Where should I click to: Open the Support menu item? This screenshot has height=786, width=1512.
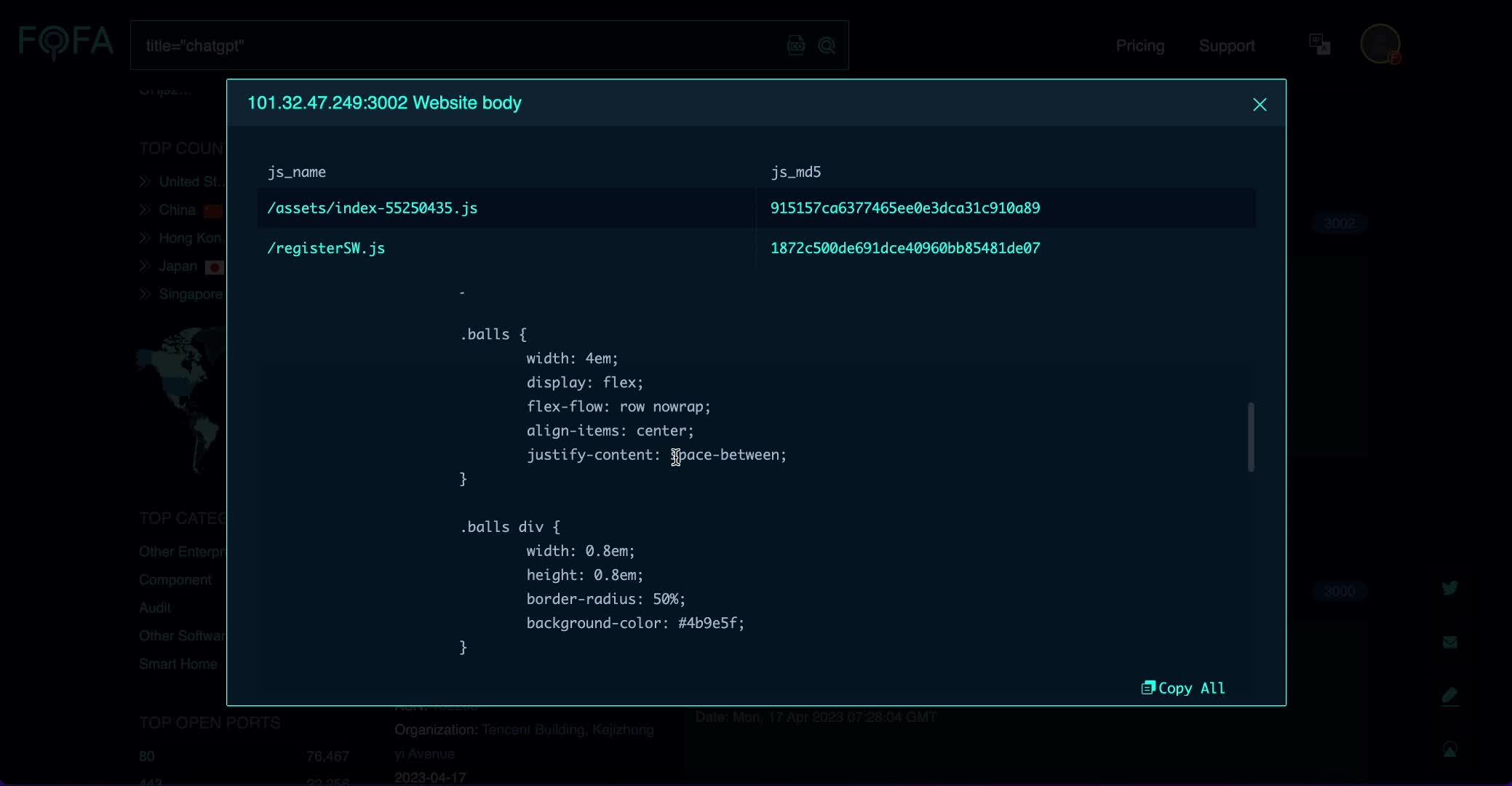click(1227, 46)
